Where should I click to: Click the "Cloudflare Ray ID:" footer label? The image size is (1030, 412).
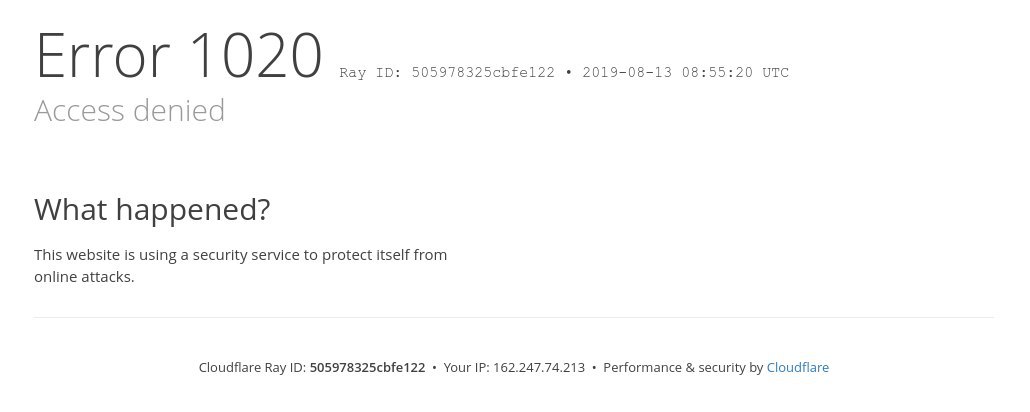click(x=252, y=367)
